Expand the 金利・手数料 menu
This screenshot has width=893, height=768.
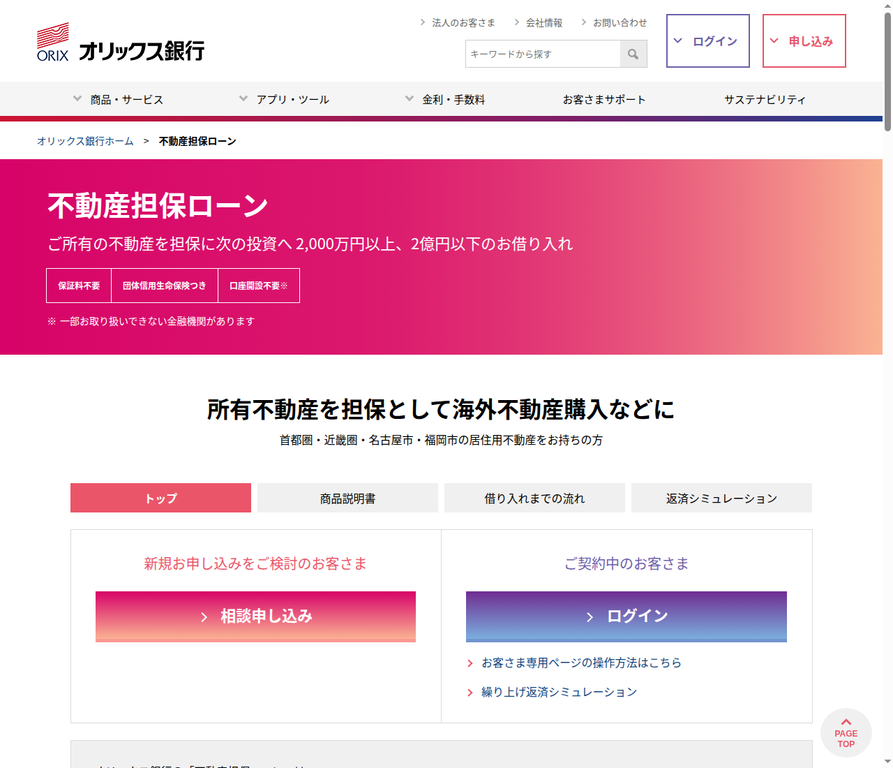point(445,100)
